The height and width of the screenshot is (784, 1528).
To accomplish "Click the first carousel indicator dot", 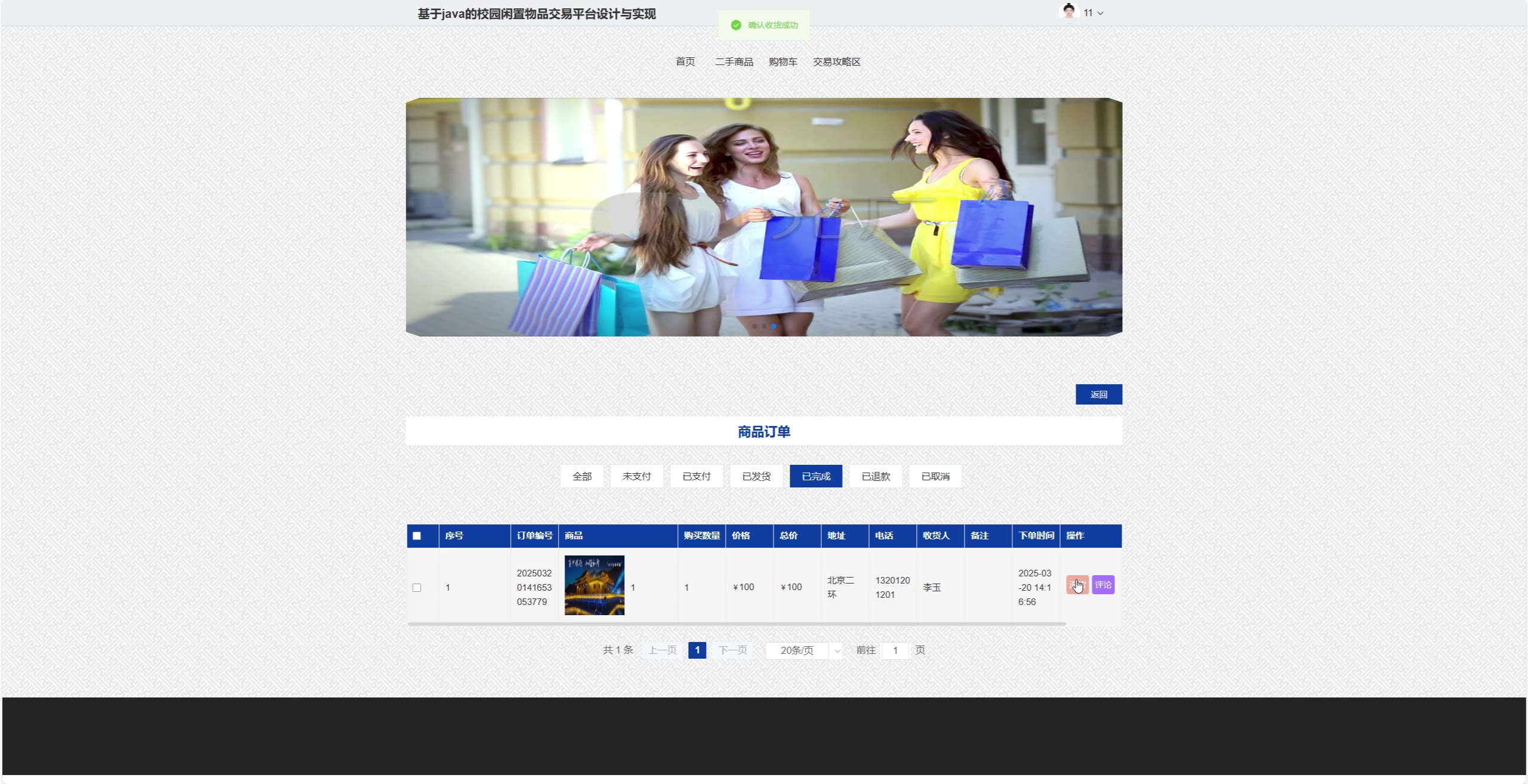I will [754, 326].
